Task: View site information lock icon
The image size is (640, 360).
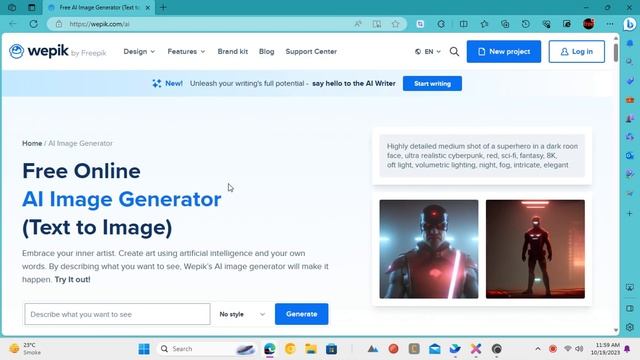Action: (x=59, y=24)
